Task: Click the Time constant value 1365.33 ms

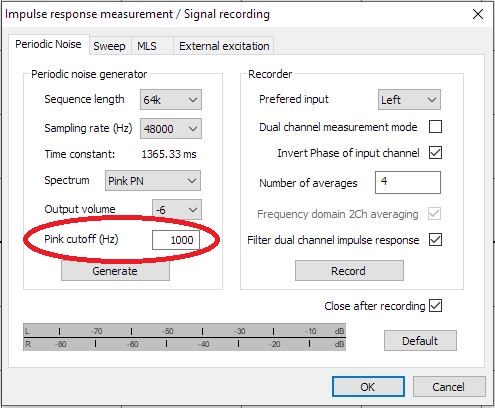Action: click(x=169, y=154)
